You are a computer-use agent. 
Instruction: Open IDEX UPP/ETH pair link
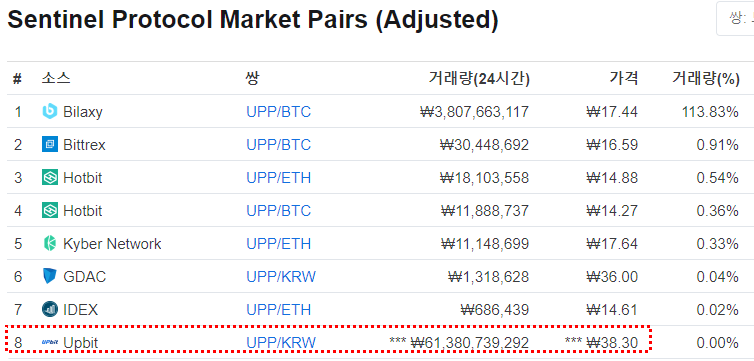point(278,310)
